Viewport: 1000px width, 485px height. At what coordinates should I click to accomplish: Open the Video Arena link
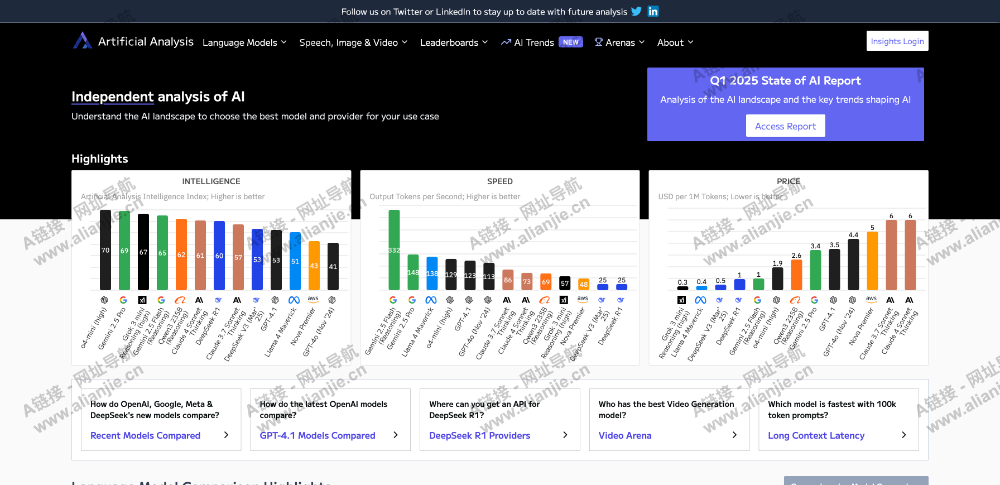625,436
